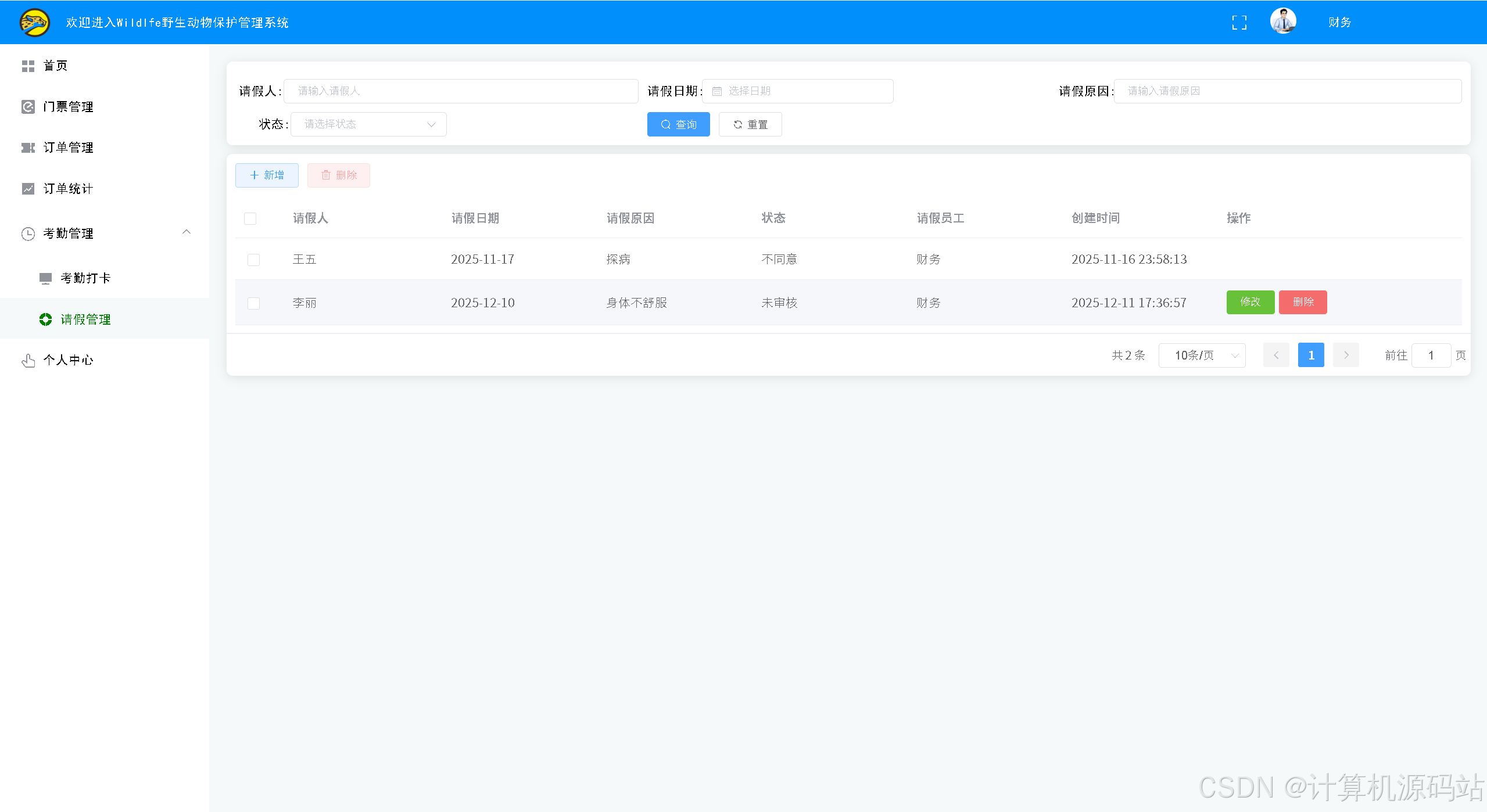Toggle fullscreen mode icon

point(1239,23)
